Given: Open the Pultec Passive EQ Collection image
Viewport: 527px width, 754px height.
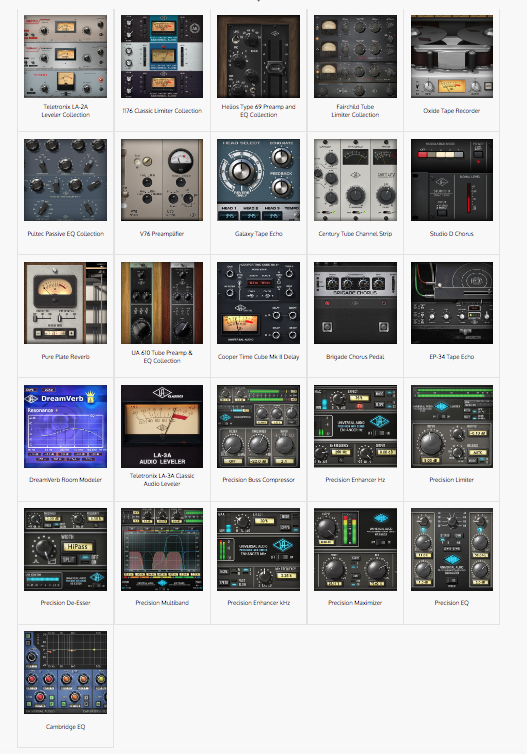Looking at the screenshot, I should (x=65, y=180).
